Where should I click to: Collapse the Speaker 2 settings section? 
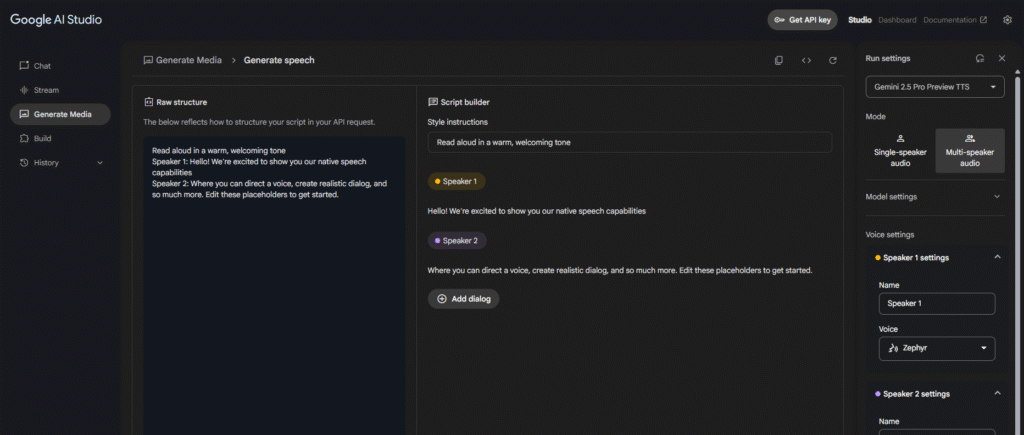click(997, 394)
